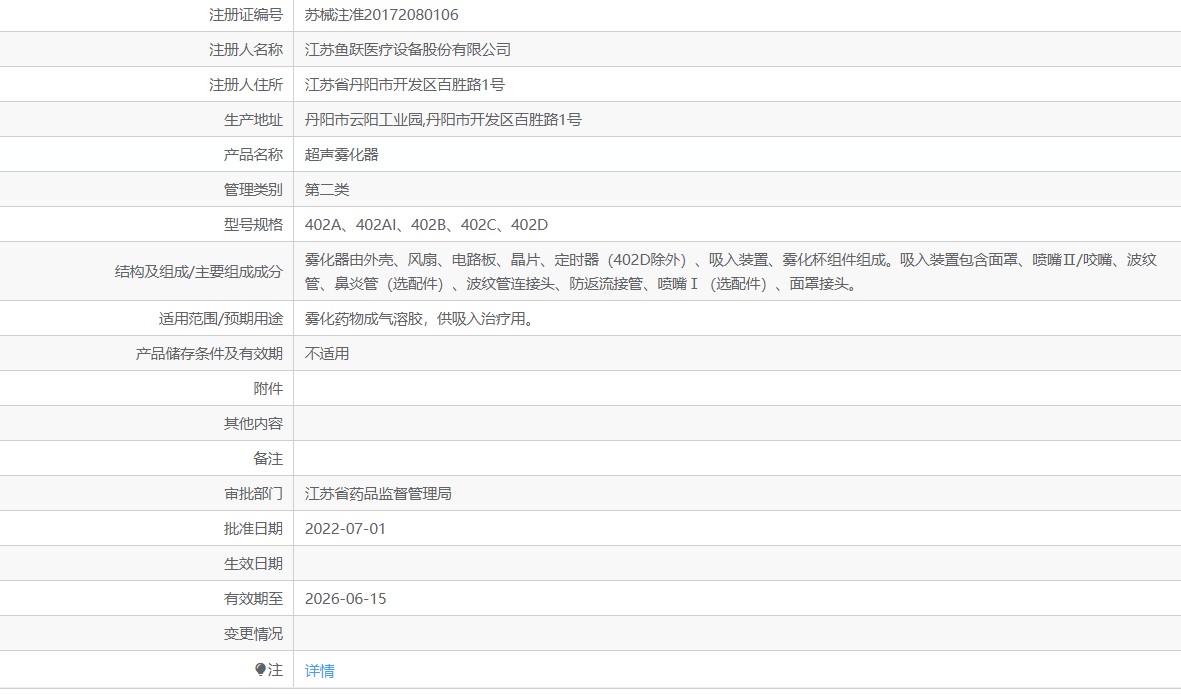Image resolution: width=1181 pixels, height=694 pixels.
Task: Click registrant name 江苏鱼跃医疗设备股份有限公司
Action: point(407,50)
